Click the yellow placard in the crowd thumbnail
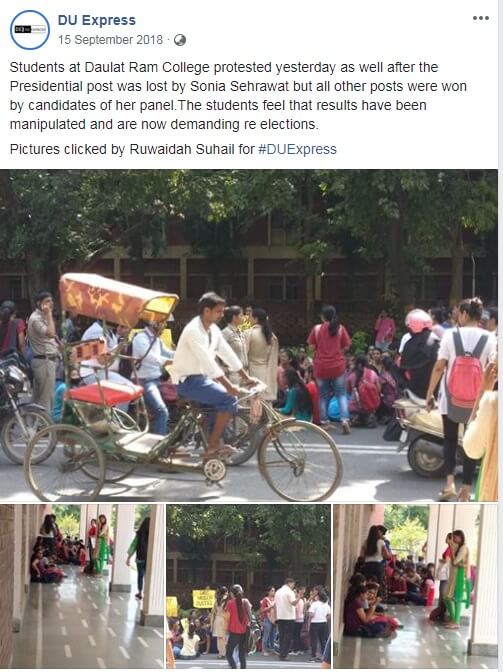Image resolution: width=503 pixels, height=672 pixels. click(x=204, y=599)
